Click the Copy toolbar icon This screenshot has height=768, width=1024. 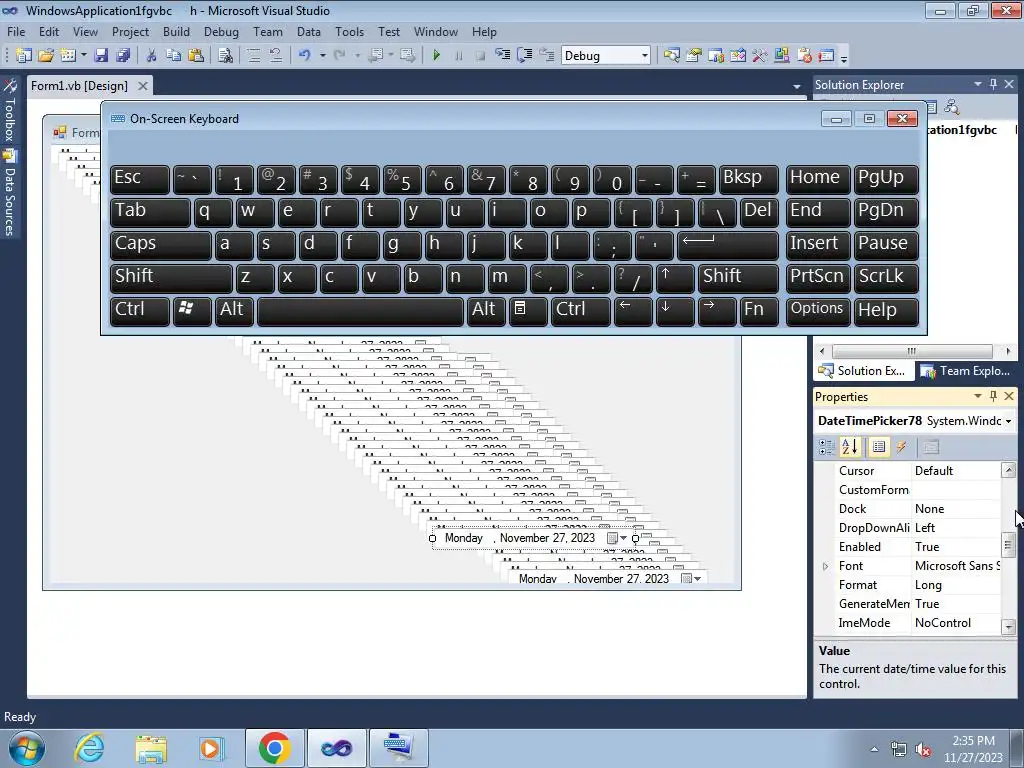click(173, 56)
